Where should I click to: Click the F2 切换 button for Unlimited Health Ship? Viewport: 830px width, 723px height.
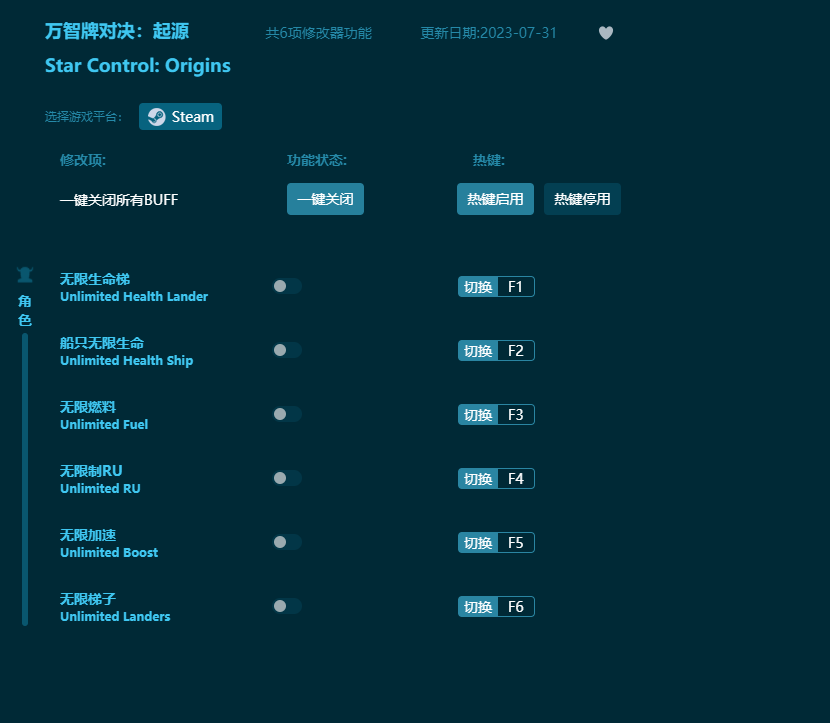[x=496, y=350]
